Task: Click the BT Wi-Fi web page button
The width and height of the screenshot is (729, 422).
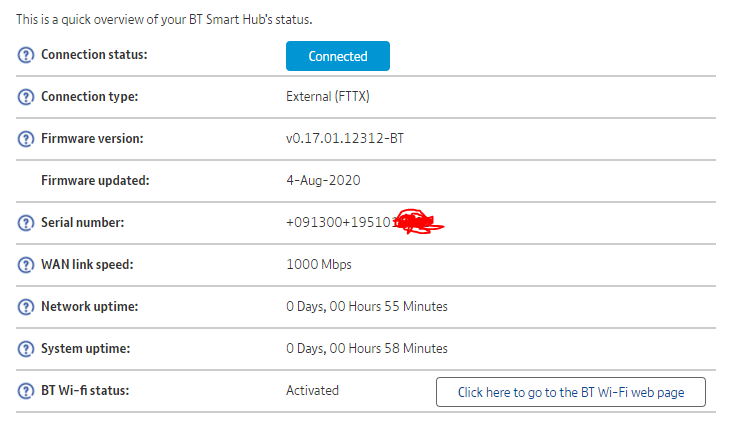Action: click(570, 392)
